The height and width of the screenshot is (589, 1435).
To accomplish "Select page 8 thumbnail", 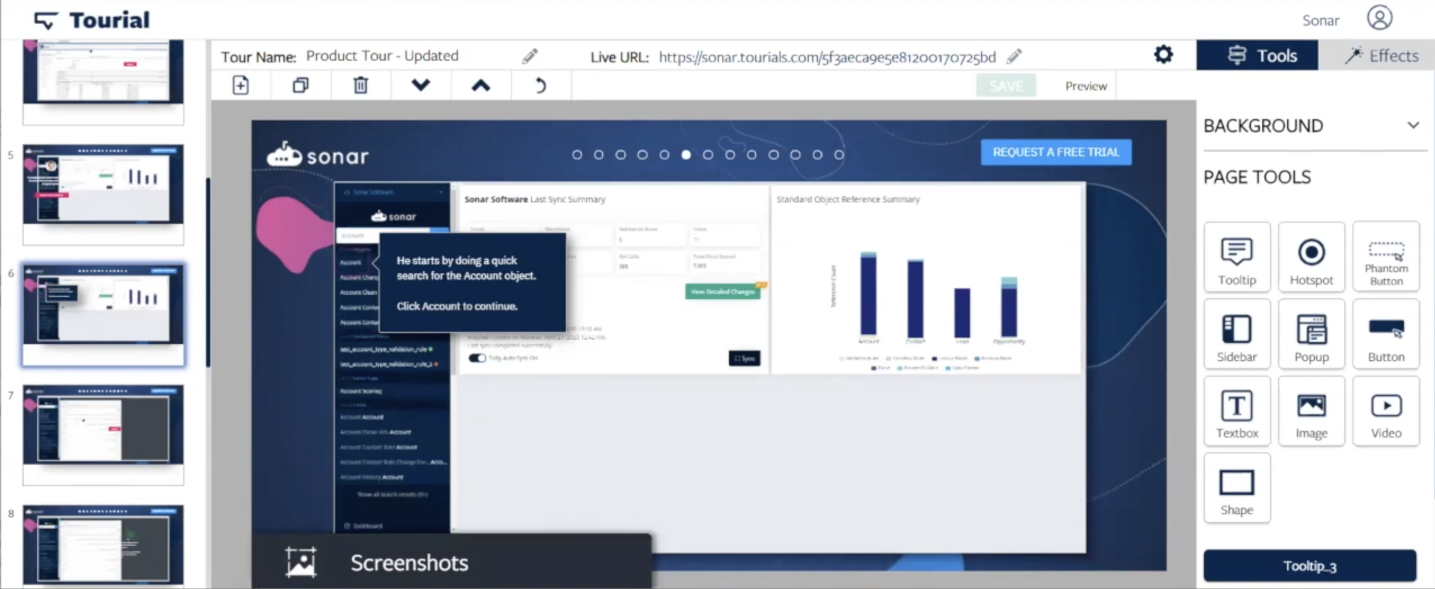I will (104, 545).
